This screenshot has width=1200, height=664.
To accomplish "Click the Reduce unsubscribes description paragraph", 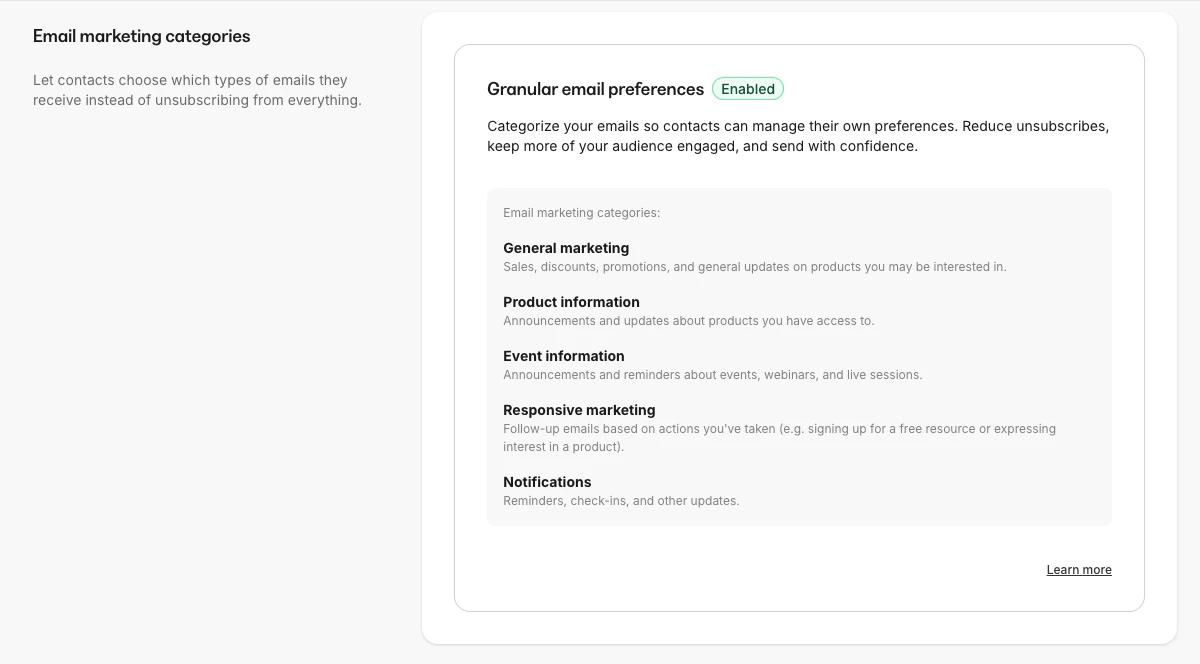I will [797, 136].
